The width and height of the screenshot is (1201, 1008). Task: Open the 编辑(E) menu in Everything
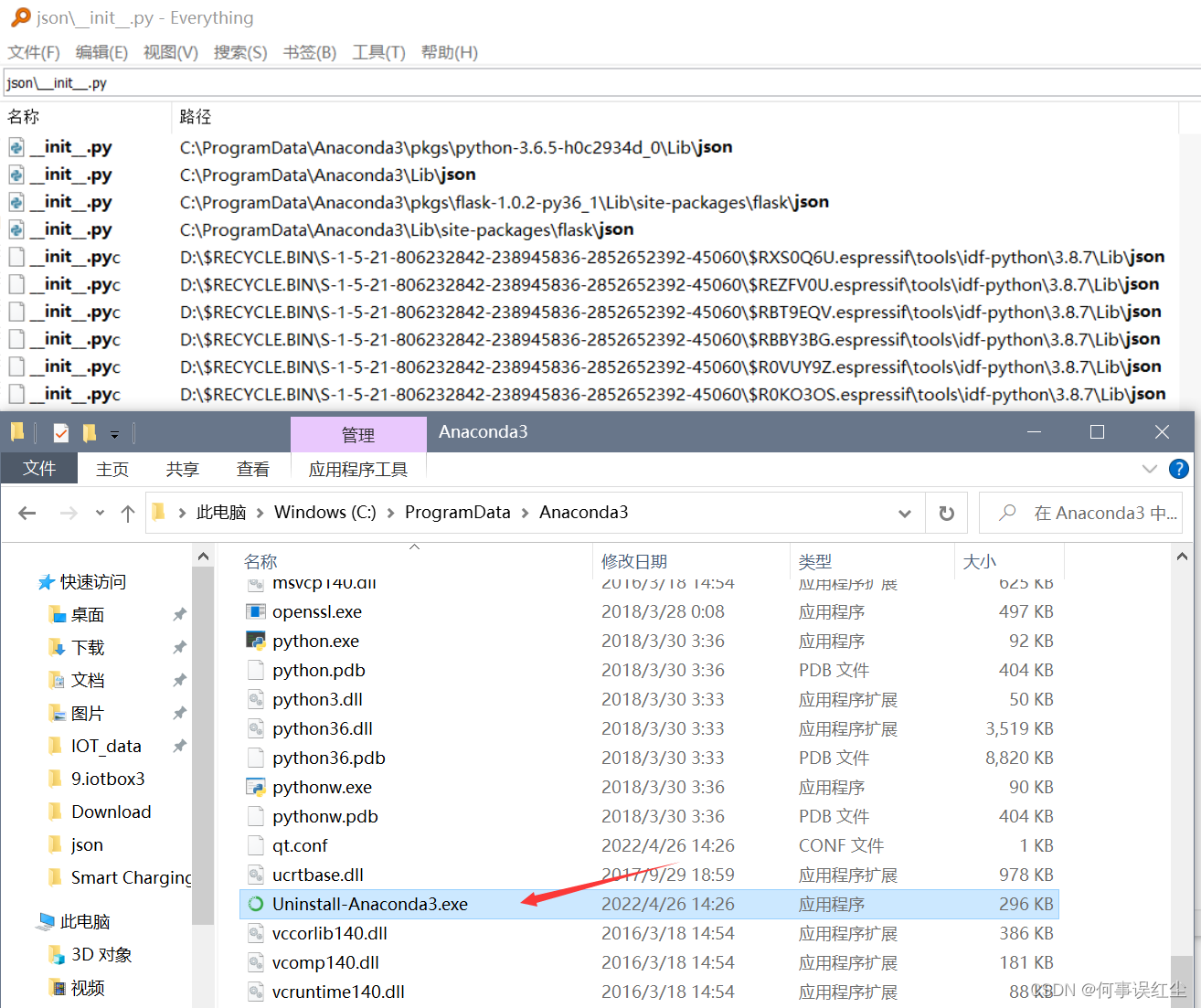(x=101, y=52)
